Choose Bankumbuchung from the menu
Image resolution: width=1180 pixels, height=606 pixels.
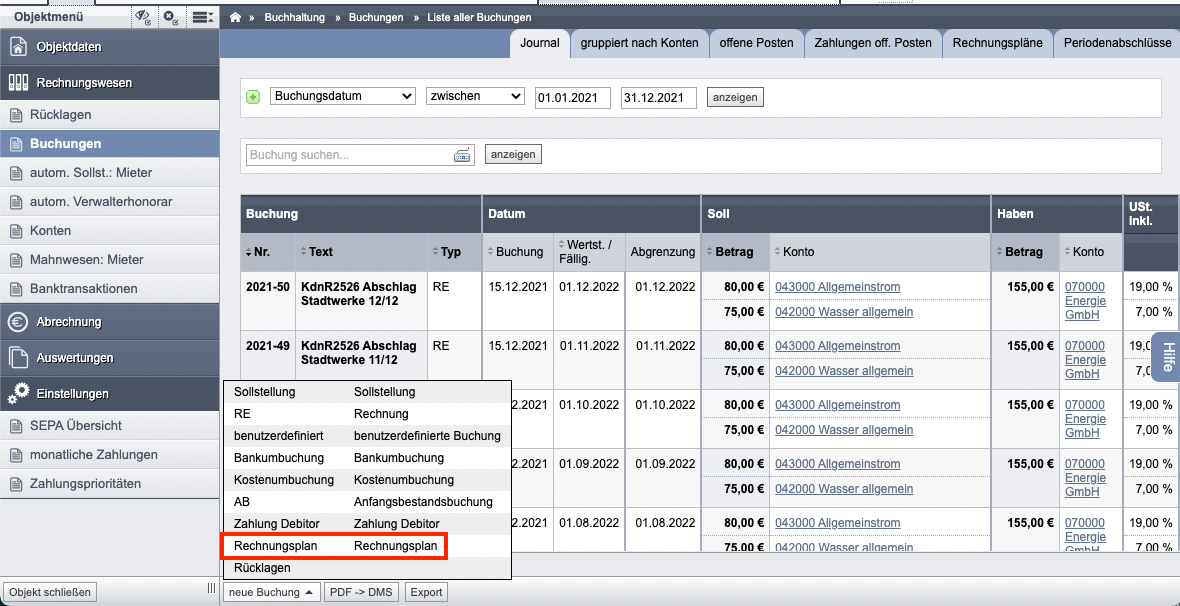[x=367, y=458]
